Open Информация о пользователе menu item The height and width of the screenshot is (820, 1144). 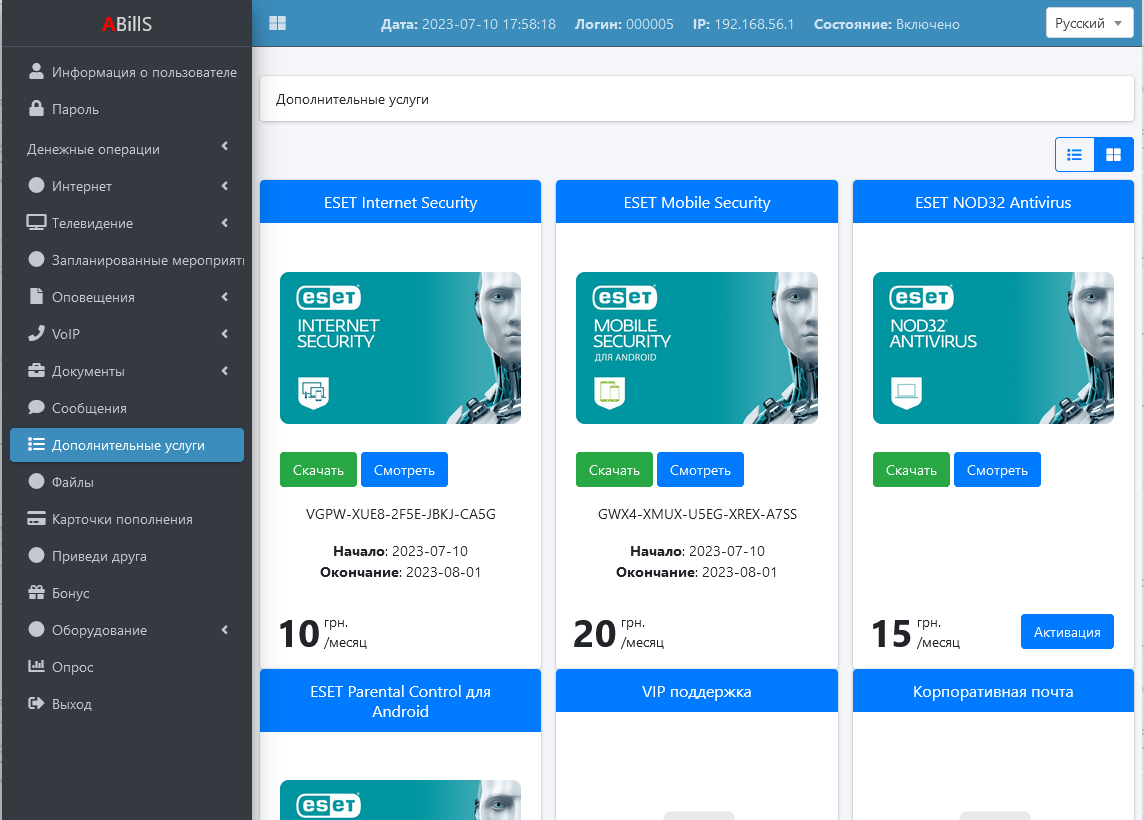tap(126, 71)
